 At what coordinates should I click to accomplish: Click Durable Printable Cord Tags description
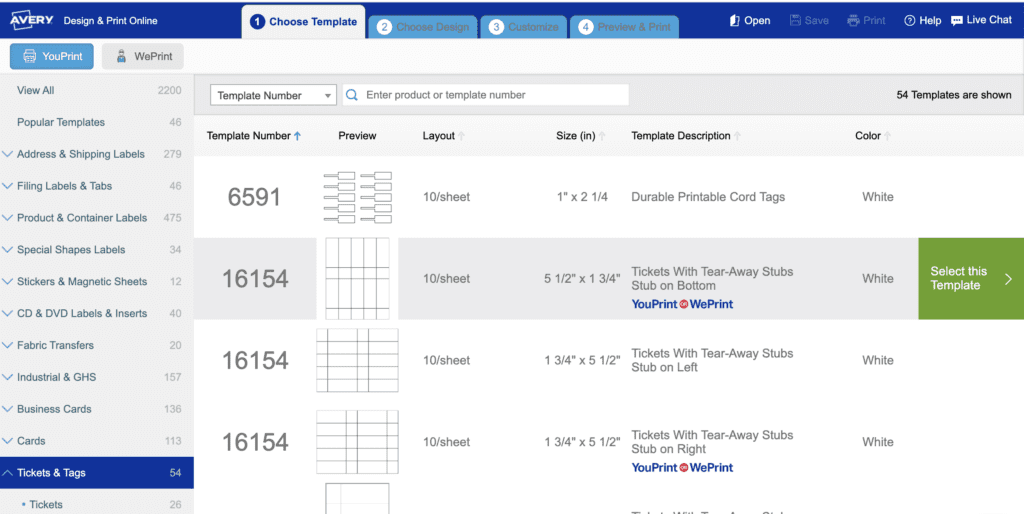coord(708,197)
